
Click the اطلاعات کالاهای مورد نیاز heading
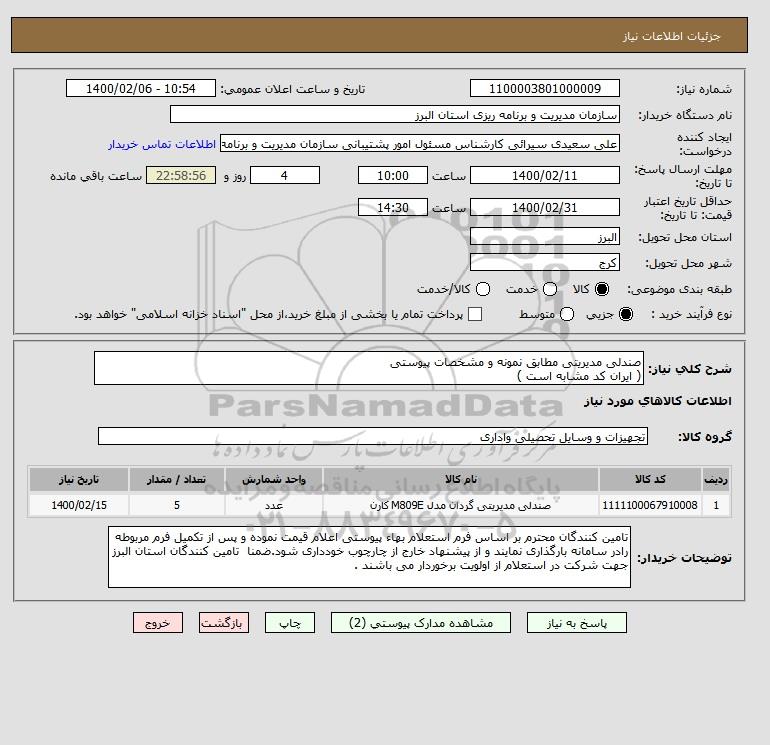[658, 401]
